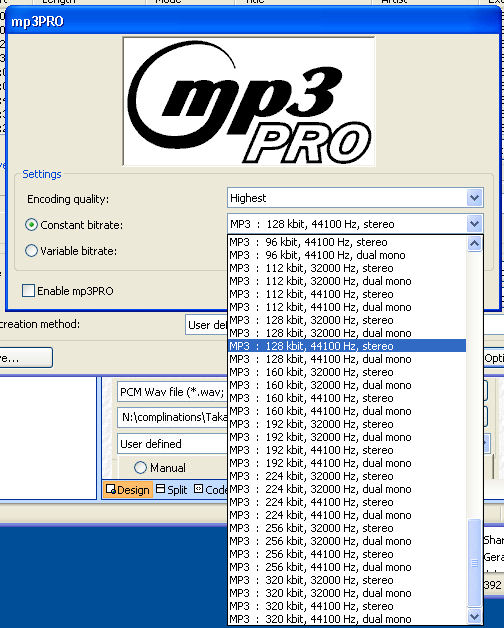Choose MP3 112 kbit 44100 Hz stereo
This screenshot has width=504, height=628.
[x=347, y=294]
